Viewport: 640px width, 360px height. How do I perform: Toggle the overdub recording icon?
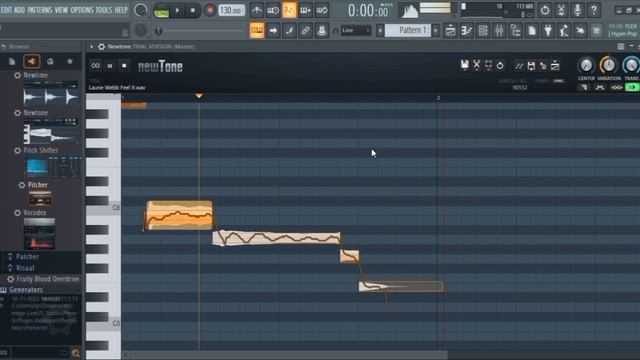click(x=306, y=10)
